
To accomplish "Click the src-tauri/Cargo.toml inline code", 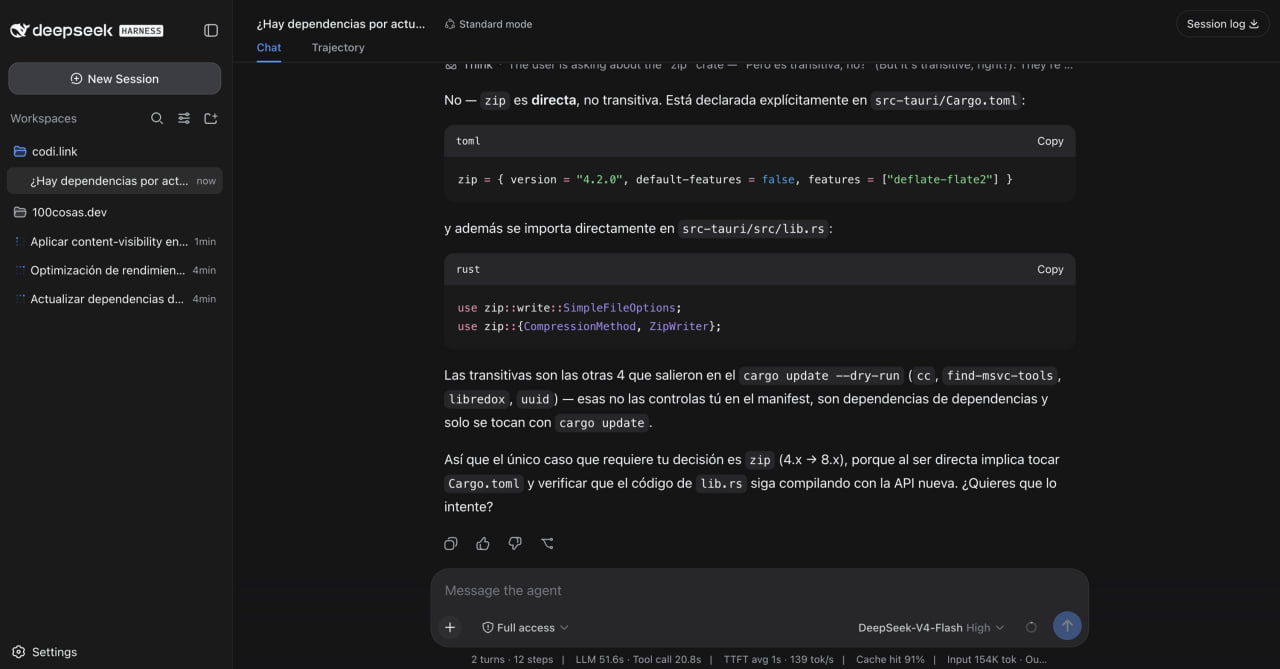I will click(x=945, y=101).
